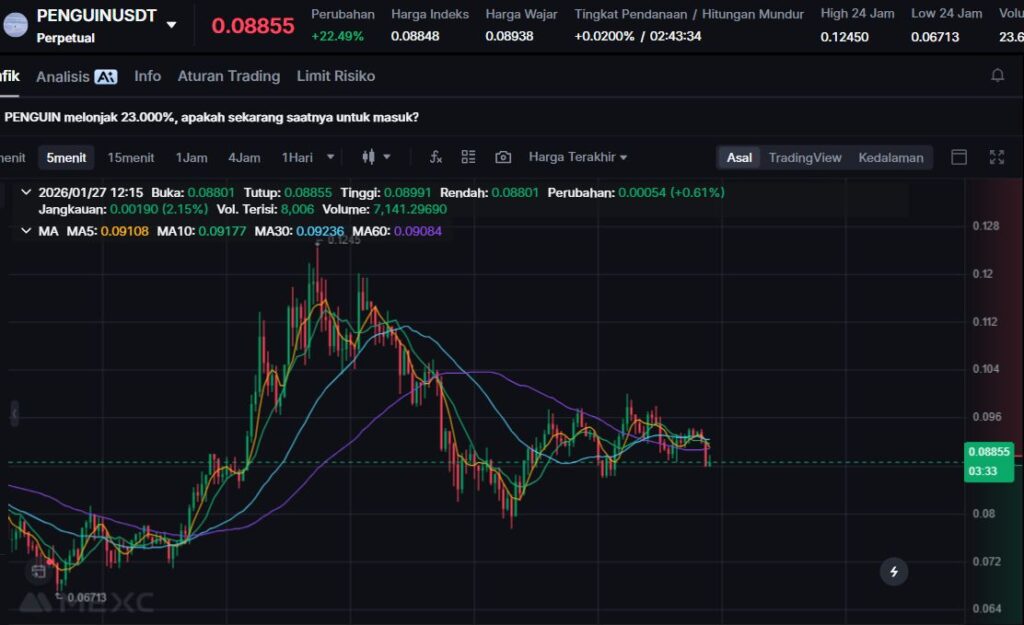Switch chart view to Kedalaman
This screenshot has width=1024, height=625.
coord(890,157)
